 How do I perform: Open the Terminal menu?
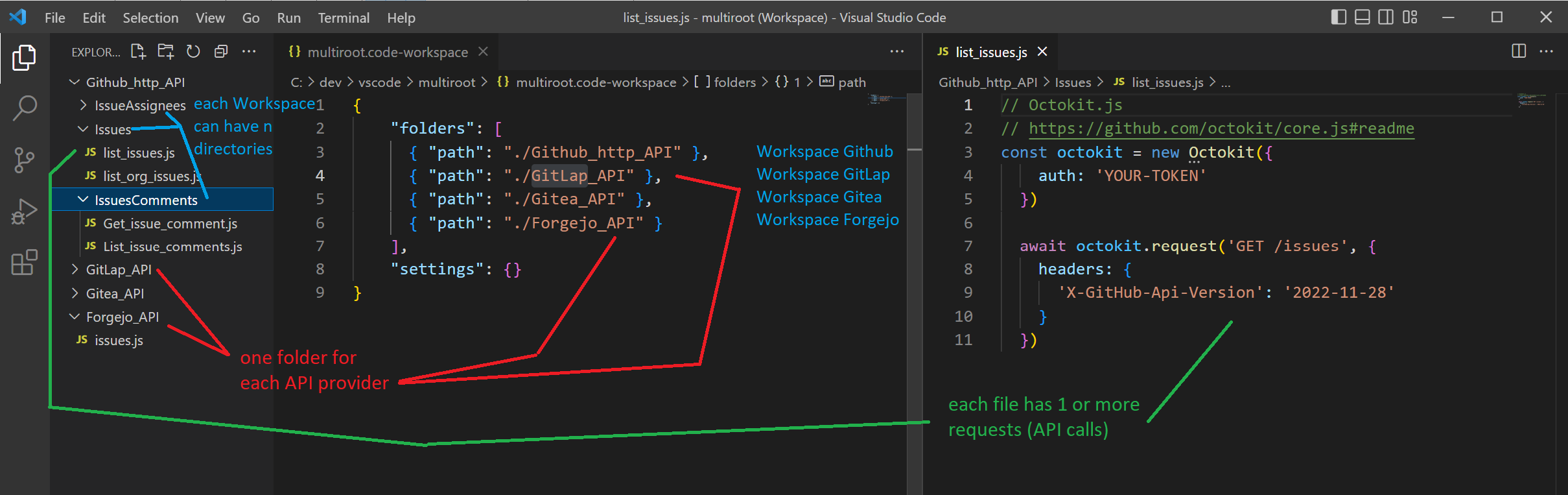344,18
